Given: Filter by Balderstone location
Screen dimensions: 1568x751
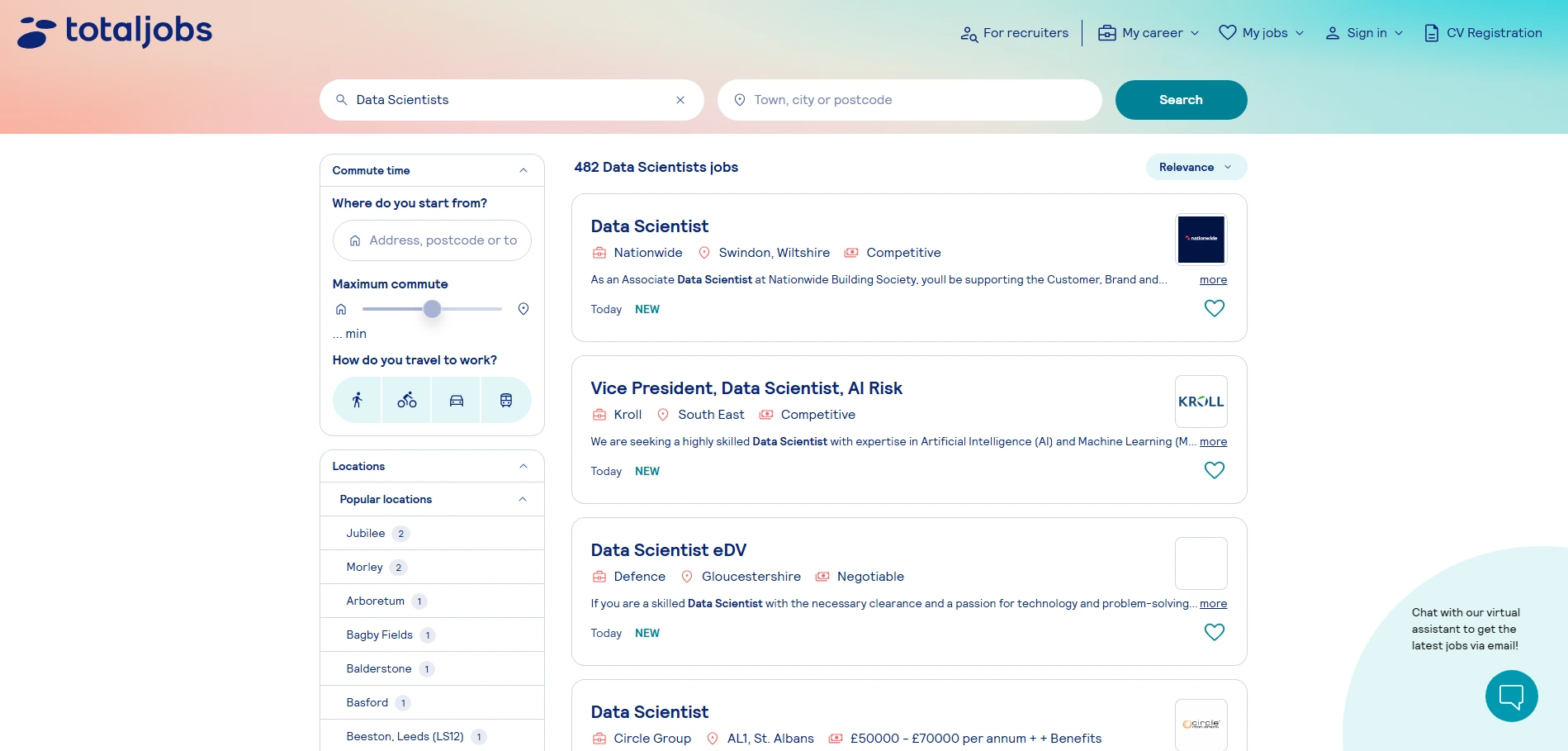Looking at the screenshot, I should pos(432,669).
